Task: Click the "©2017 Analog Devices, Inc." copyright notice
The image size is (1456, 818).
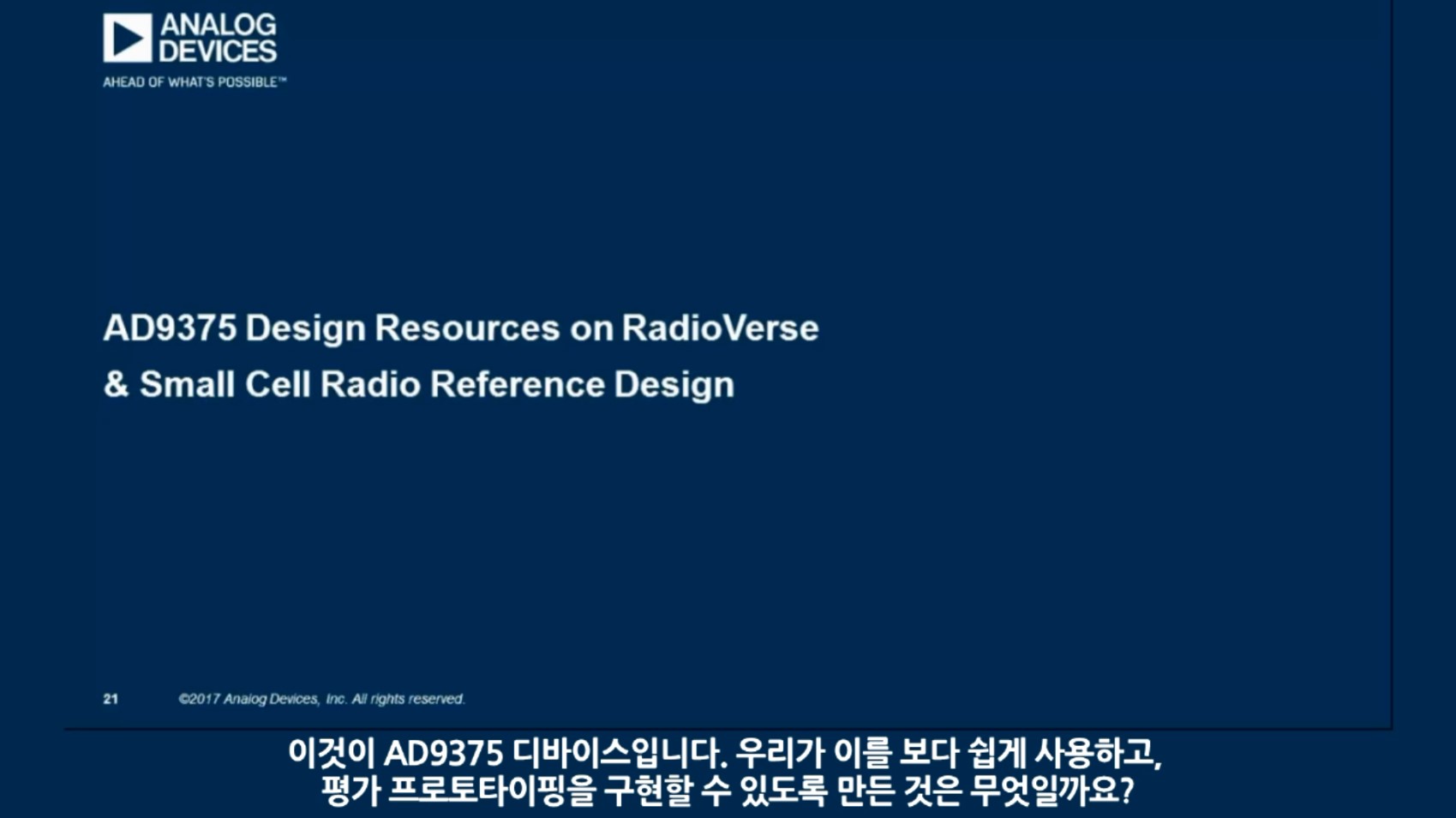Action: click(321, 699)
